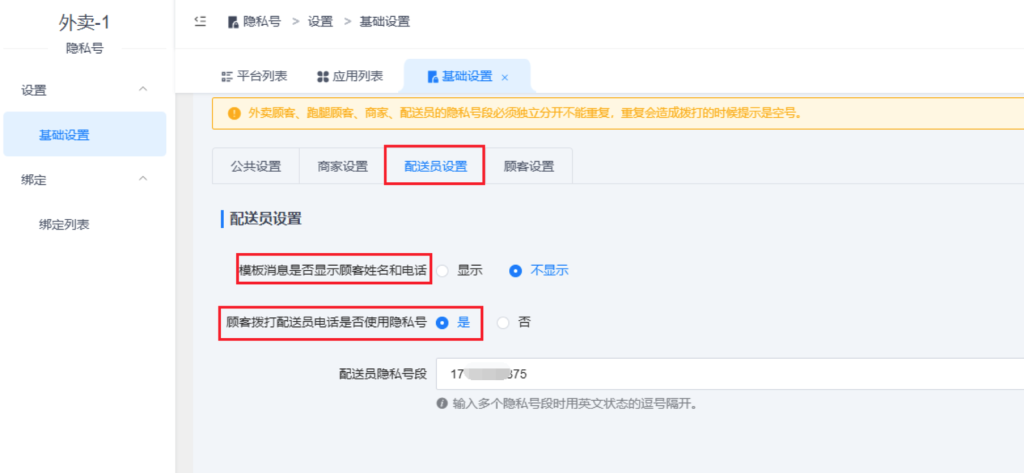The height and width of the screenshot is (473, 1024).
Task: Collapse the 绑定 sidebar section
Action: [143, 179]
